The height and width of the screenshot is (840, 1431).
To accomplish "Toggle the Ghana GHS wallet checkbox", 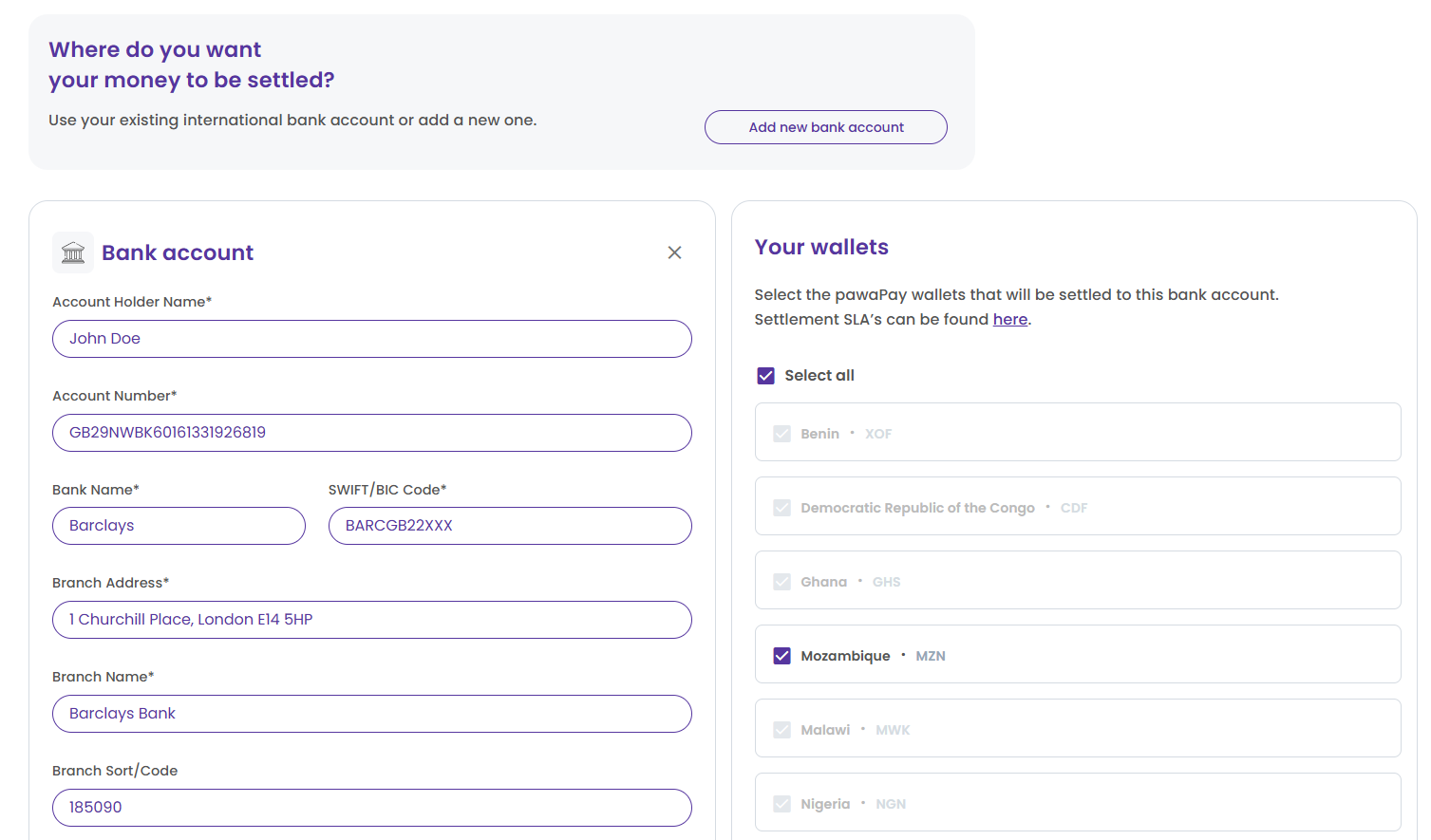I will [x=782, y=582].
